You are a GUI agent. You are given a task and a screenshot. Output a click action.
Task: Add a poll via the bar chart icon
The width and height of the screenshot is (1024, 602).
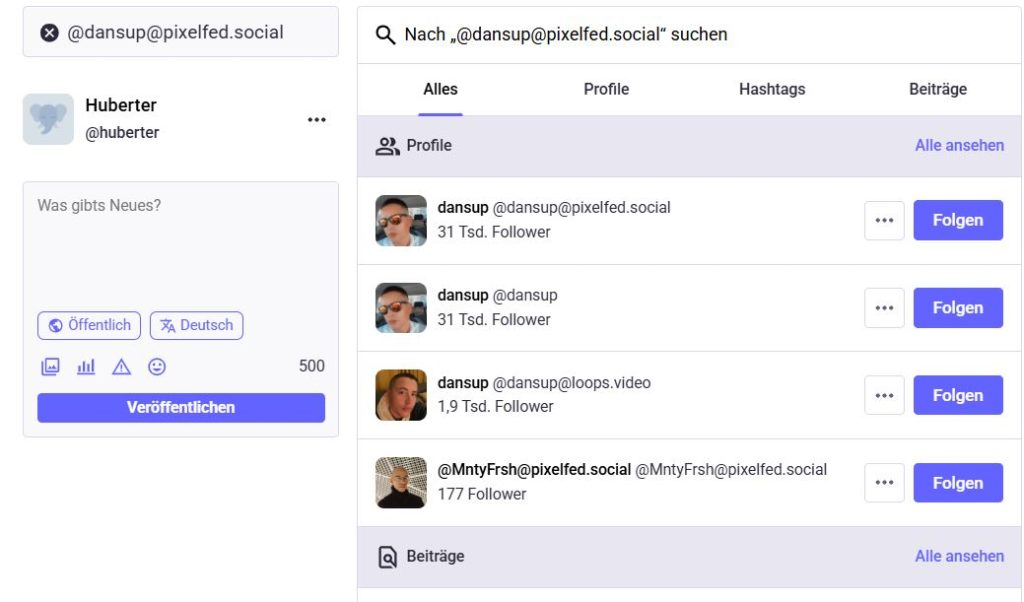pyautogui.click(x=86, y=366)
